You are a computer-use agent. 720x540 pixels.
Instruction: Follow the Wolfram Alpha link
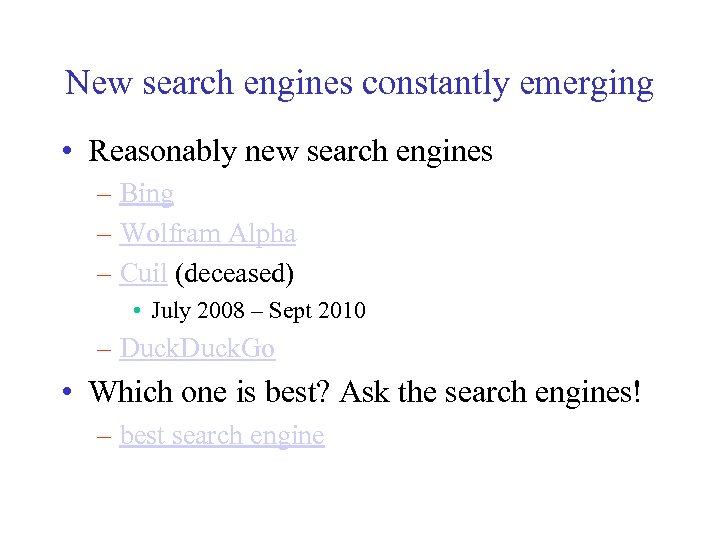pyautogui.click(x=207, y=233)
